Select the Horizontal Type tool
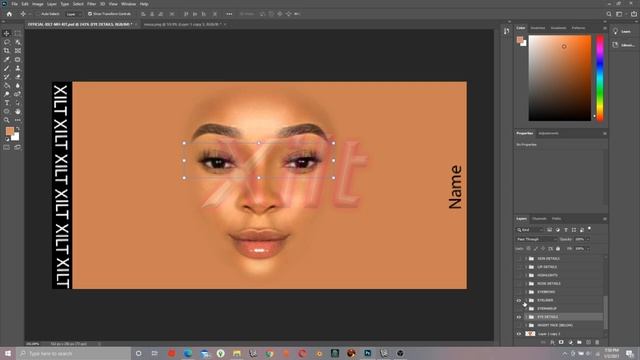 coord(7,103)
